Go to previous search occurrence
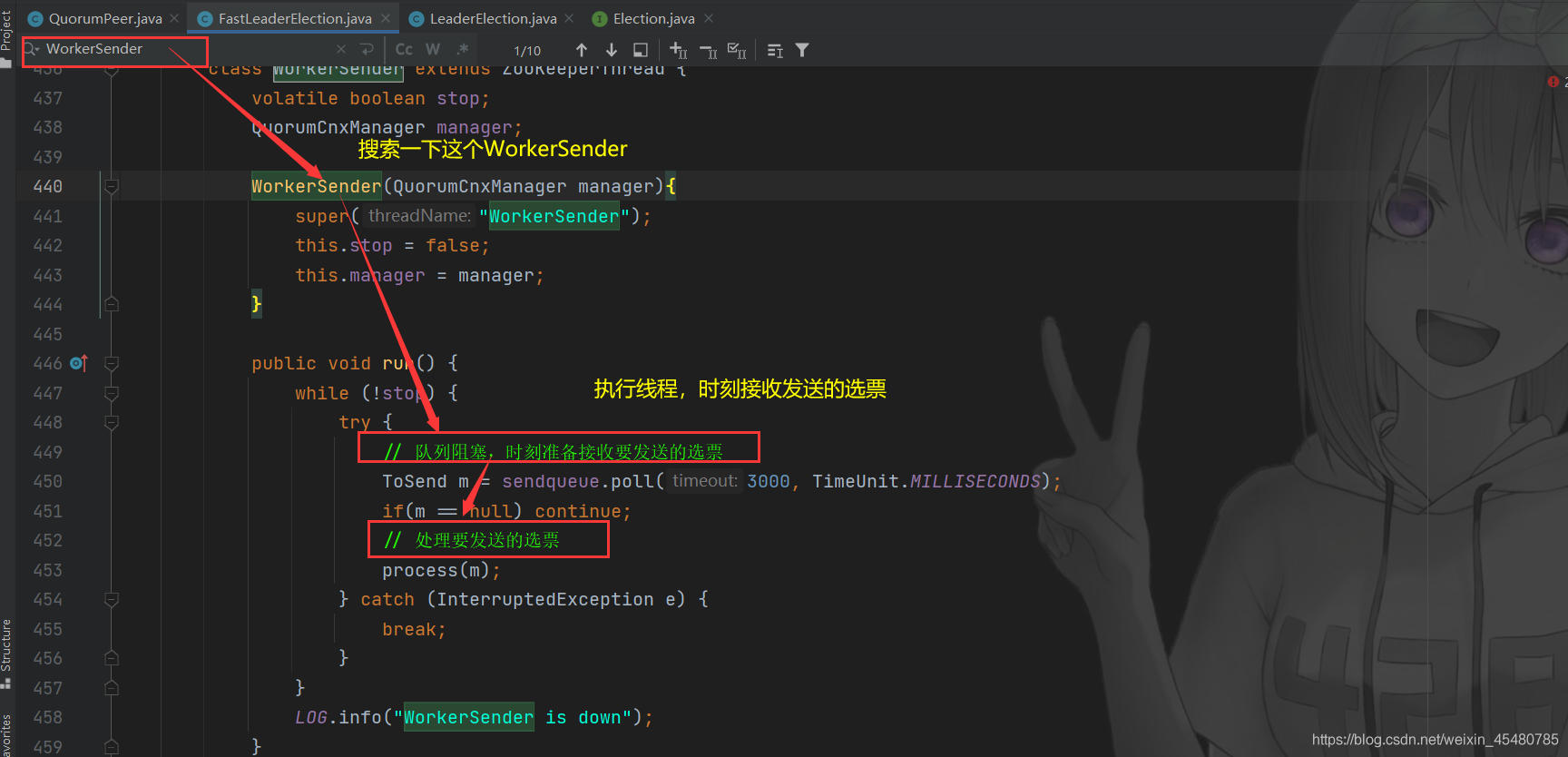 582,50
